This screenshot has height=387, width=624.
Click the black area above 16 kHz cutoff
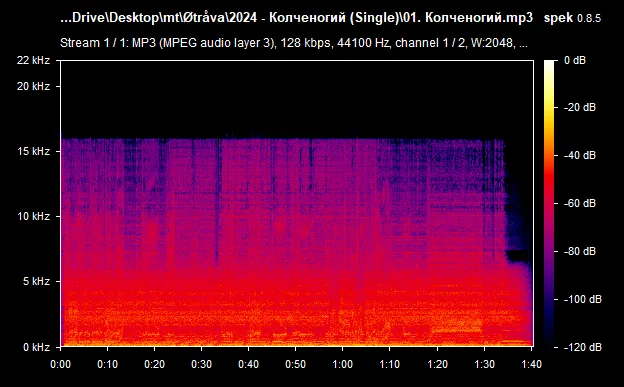pos(297,100)
